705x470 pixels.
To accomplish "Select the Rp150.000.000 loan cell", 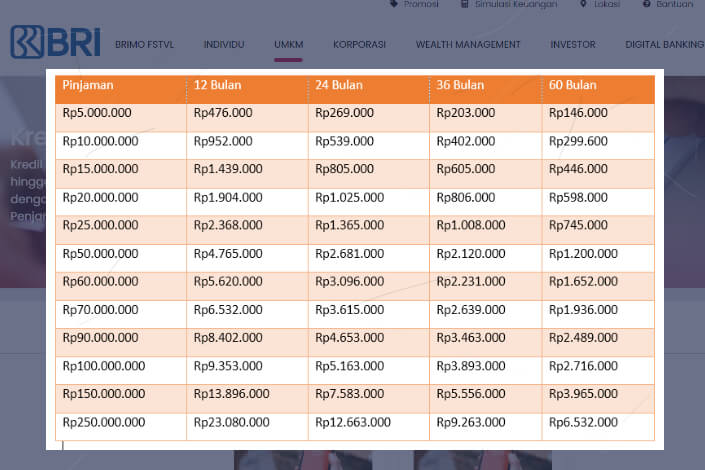I will point(121,398).
